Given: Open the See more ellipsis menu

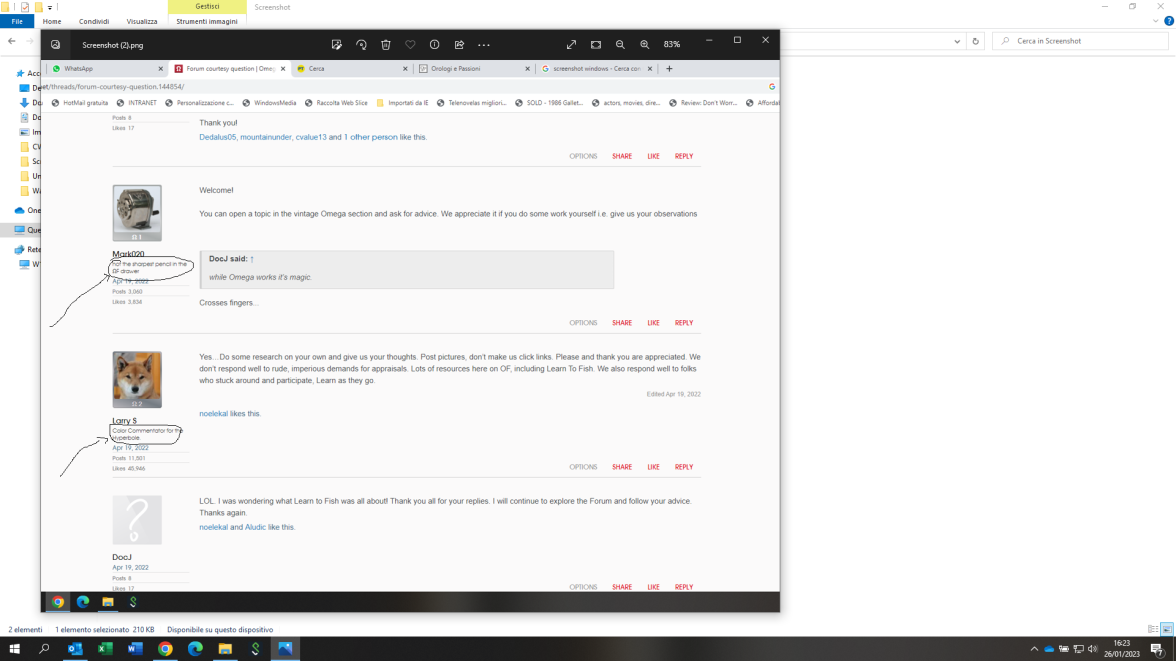Looking at the screenshot, I should 484,44.
